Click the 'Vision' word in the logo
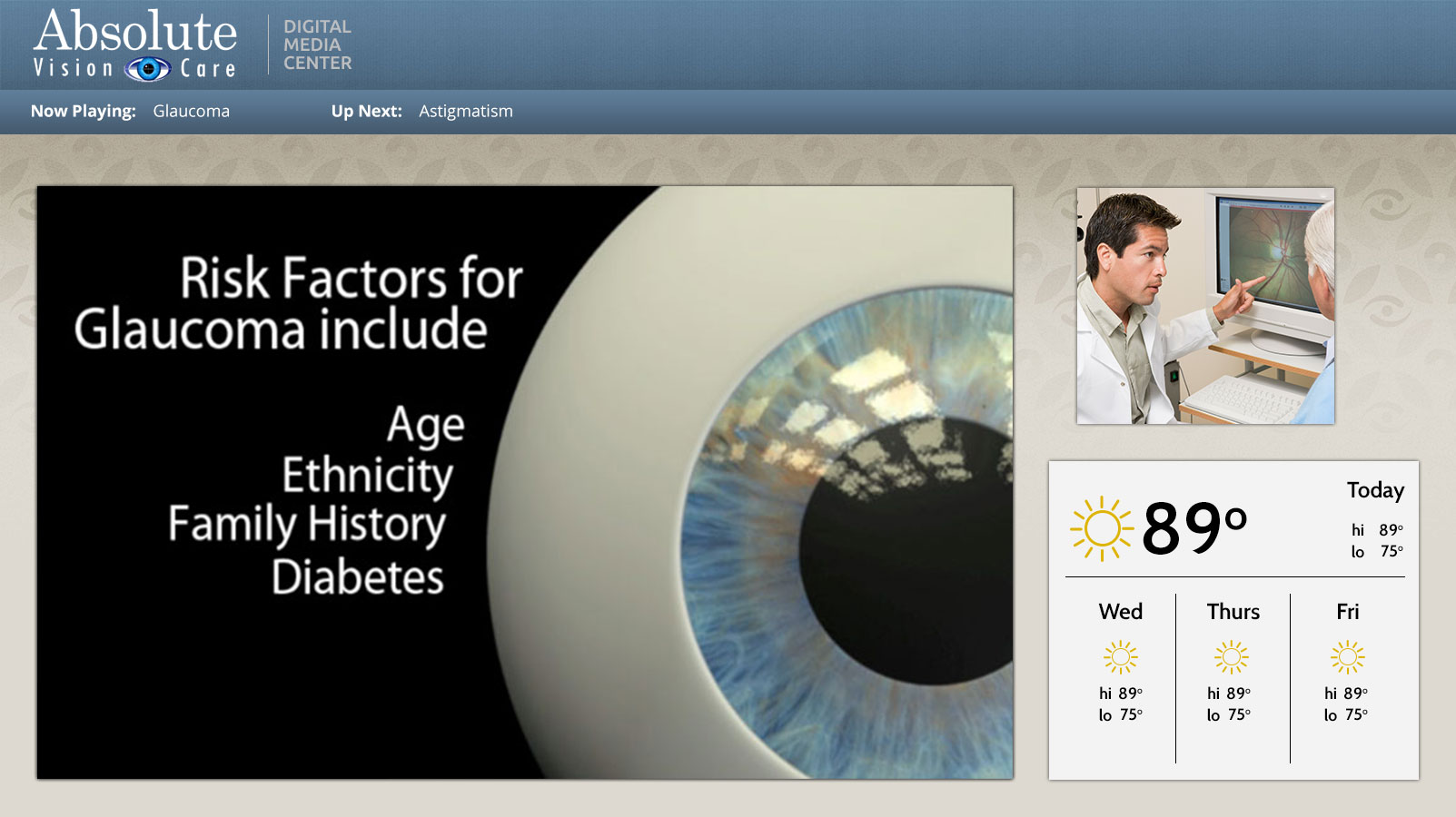This screenshot has height=817, width=1456. pyautogui.click(x=74, y=68)
